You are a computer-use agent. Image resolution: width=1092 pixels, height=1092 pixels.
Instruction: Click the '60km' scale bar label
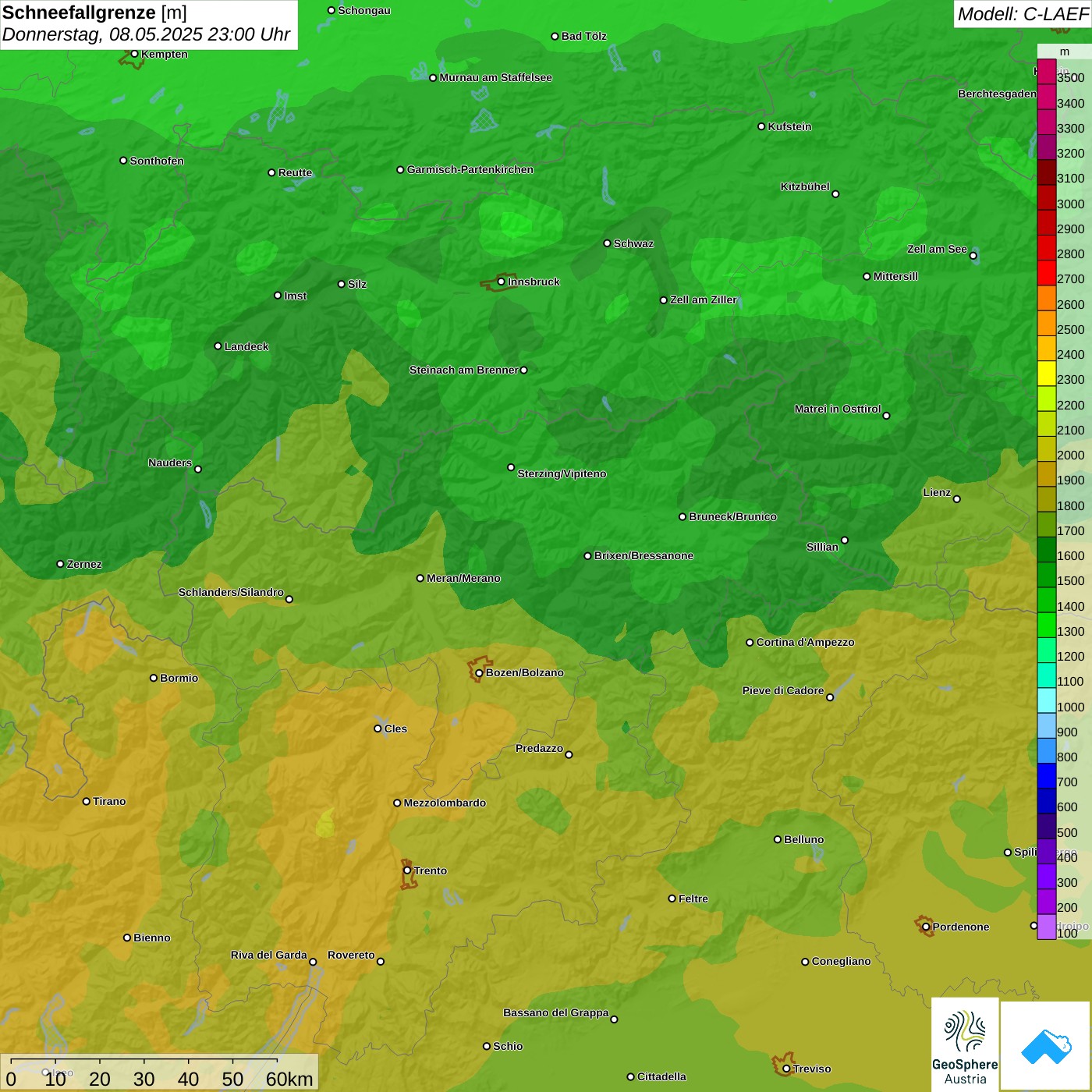tap(289, 1079)
